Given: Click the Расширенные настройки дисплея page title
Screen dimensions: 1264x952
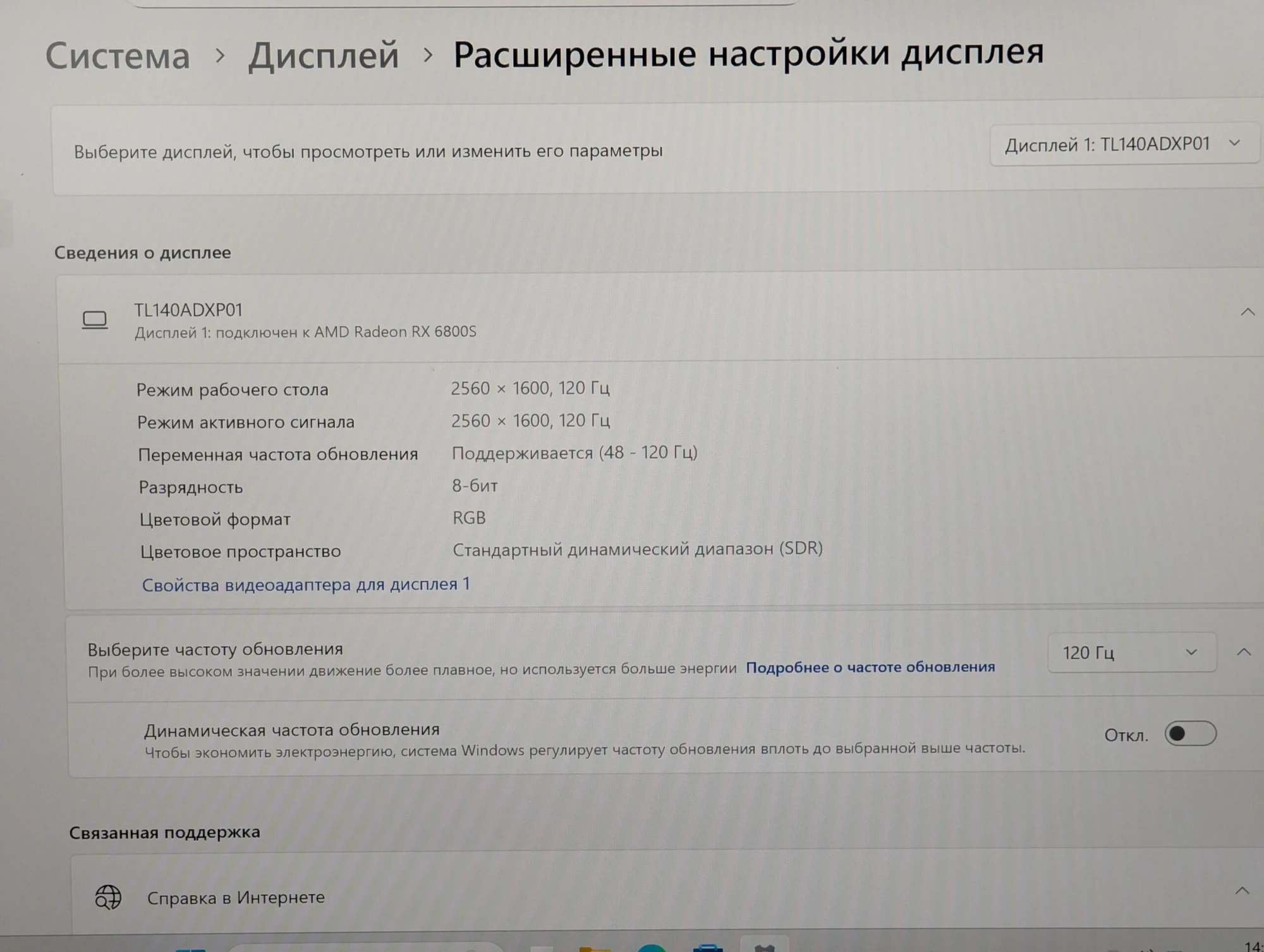Looking at the screenshot, I should 748,53.
